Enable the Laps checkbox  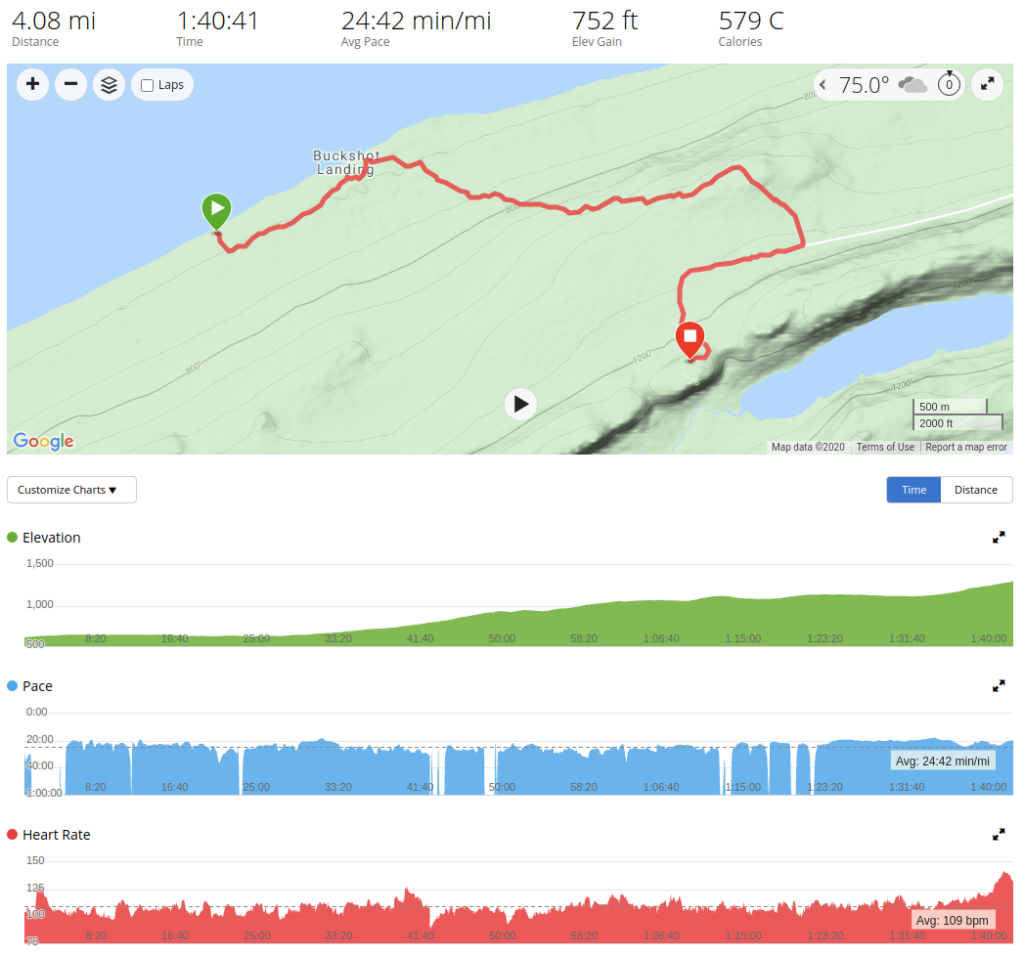coord(148,86)
